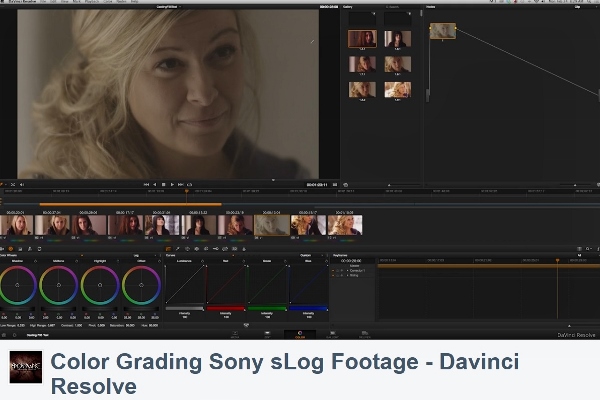Expand the Sizing keyframe track
Screen dimensions: 600x400
pos(347,275)
